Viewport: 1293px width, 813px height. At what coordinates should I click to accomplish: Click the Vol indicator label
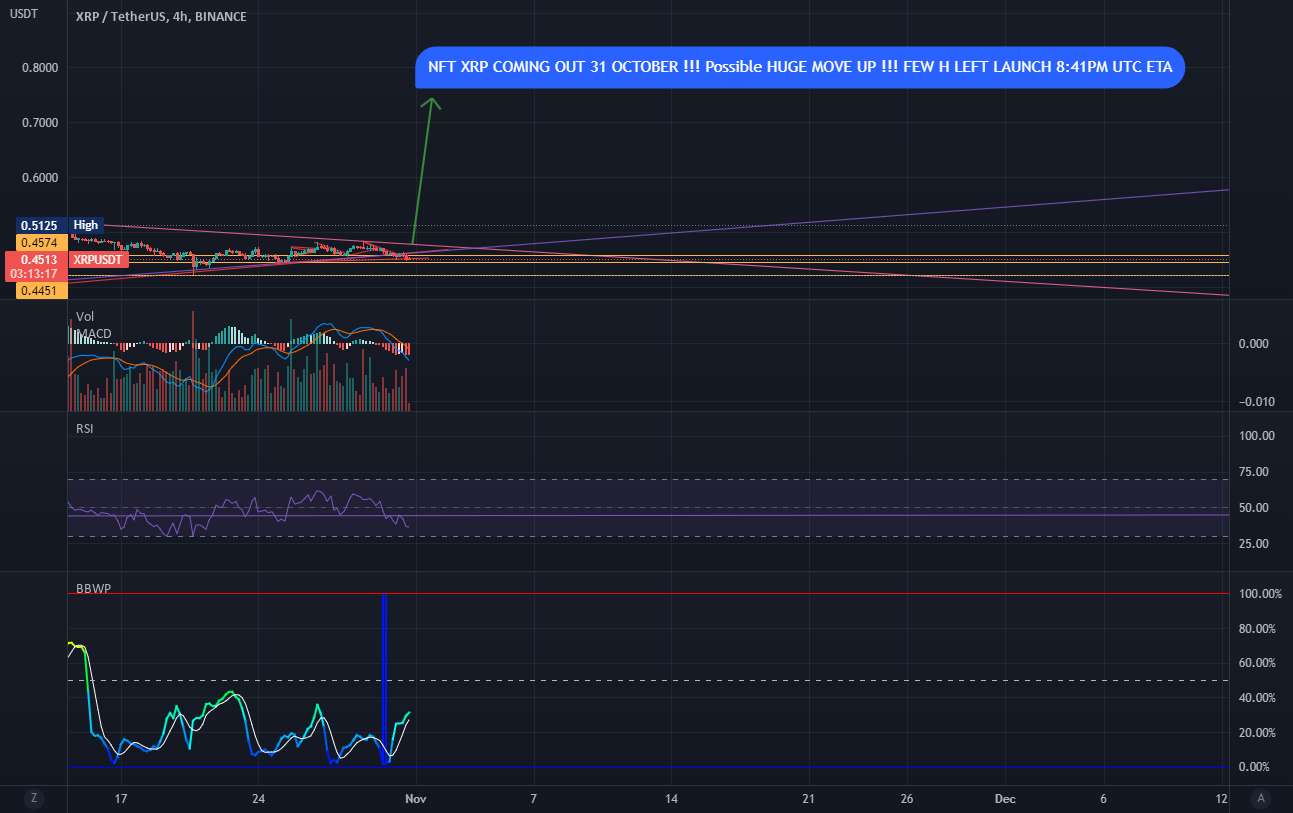[86, 316]
